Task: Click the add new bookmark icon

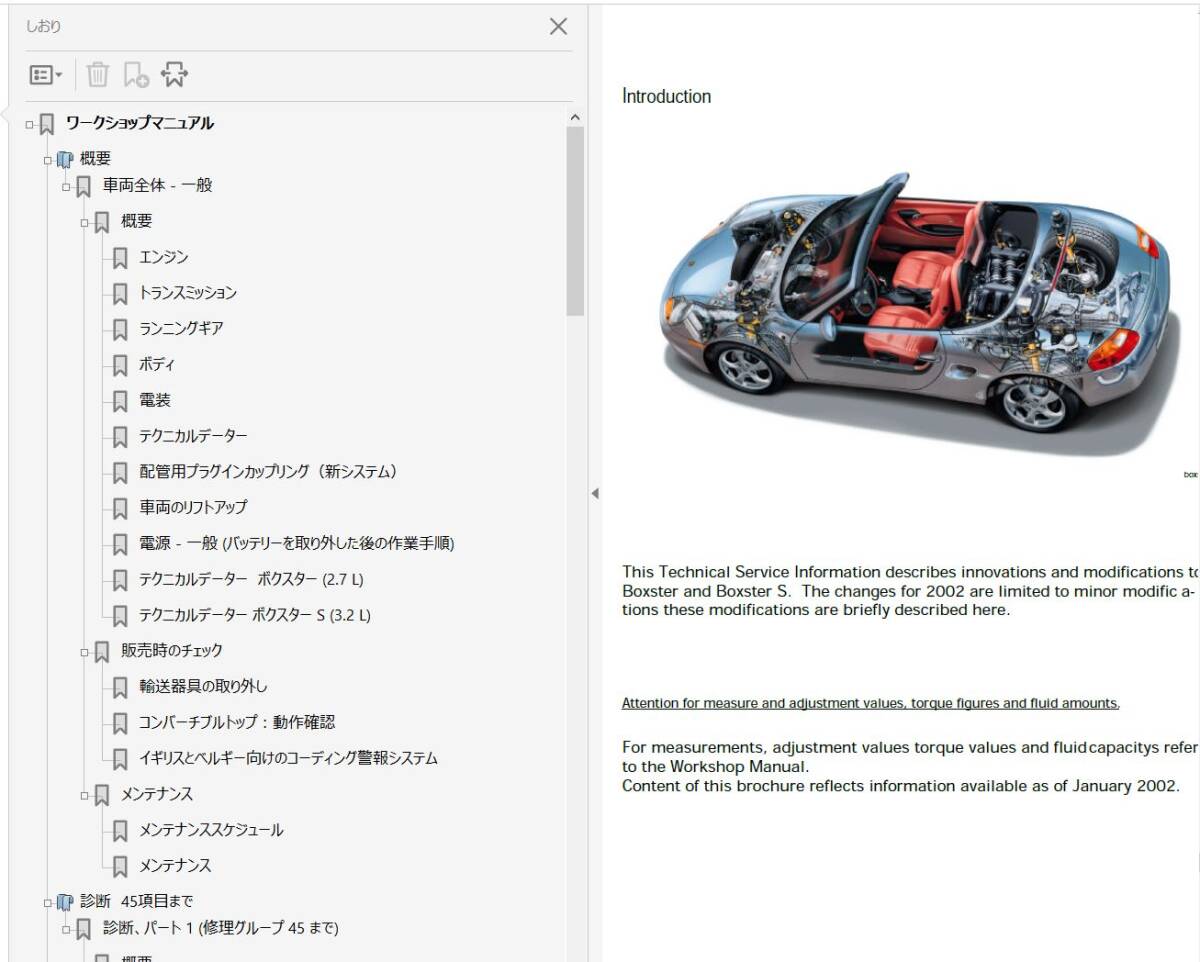Action: pyautogui.click(x=135, y=75)
